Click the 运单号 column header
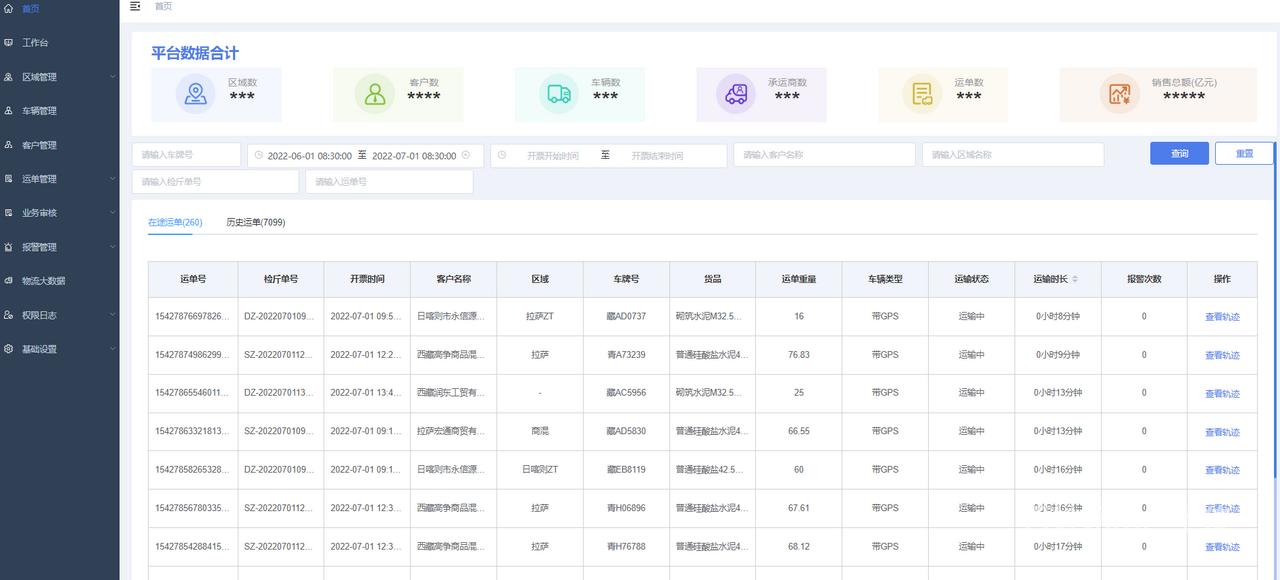 pyautogui.click(x=193, y=279)
